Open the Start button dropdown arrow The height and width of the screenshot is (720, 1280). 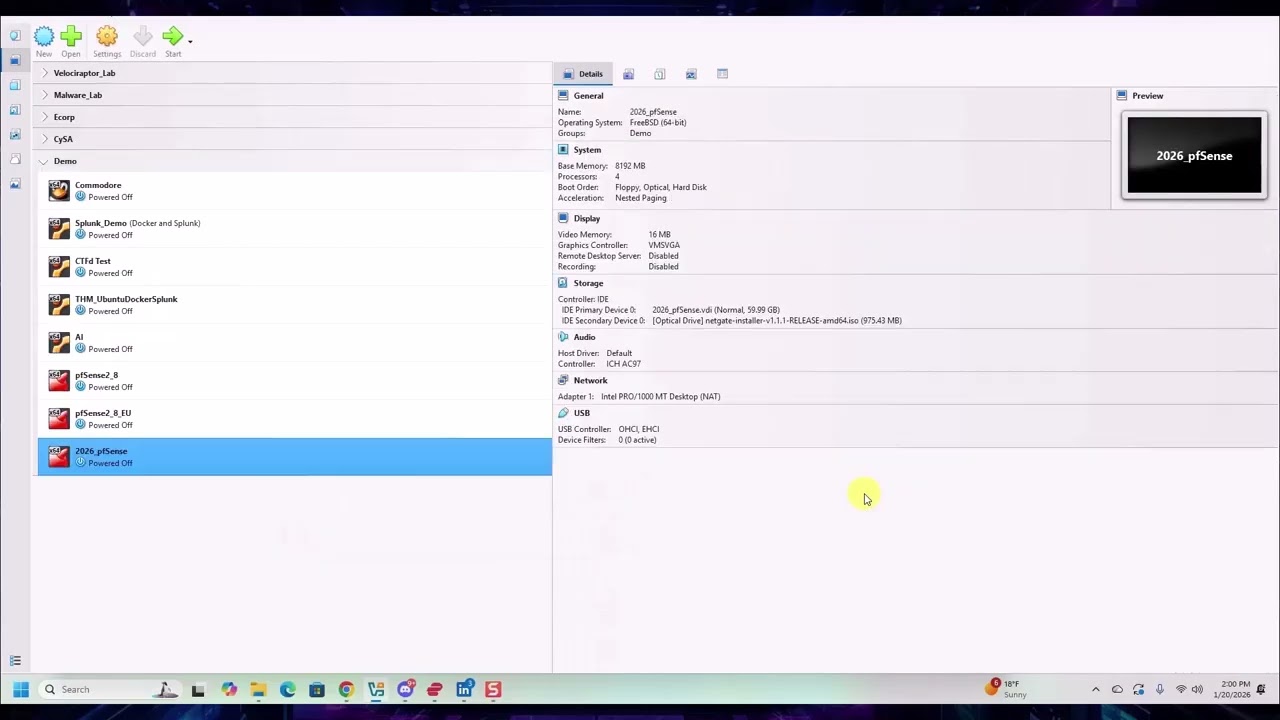click(190, 40)
